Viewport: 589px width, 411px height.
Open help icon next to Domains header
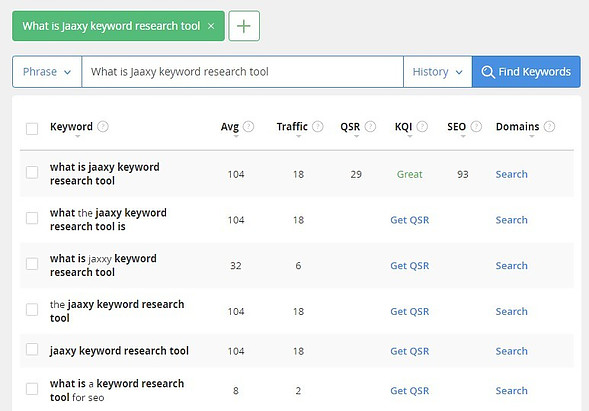(x=549, y=127)
